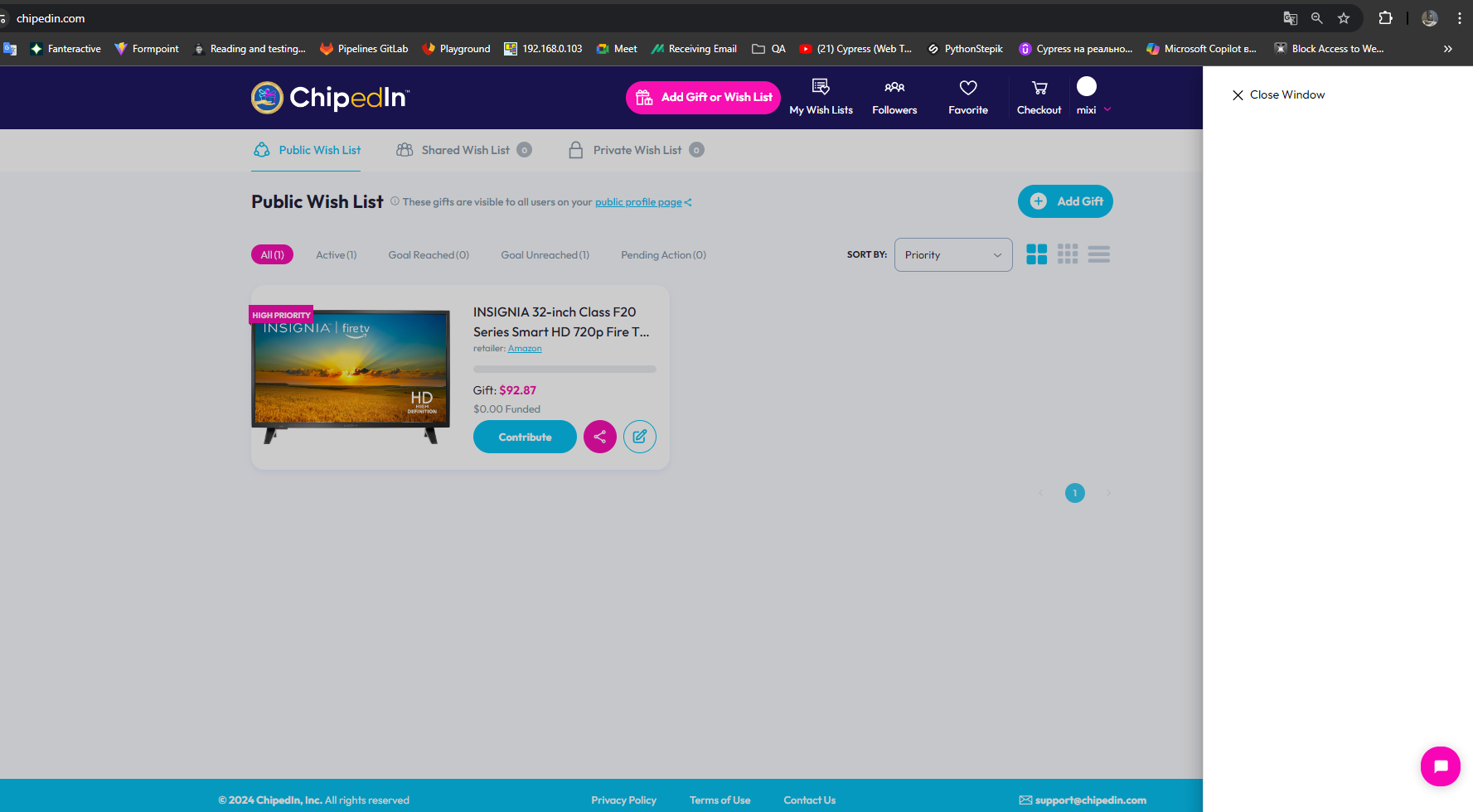Click the Add Gift button
1473x812 pixels.
tap(1065, 201)
